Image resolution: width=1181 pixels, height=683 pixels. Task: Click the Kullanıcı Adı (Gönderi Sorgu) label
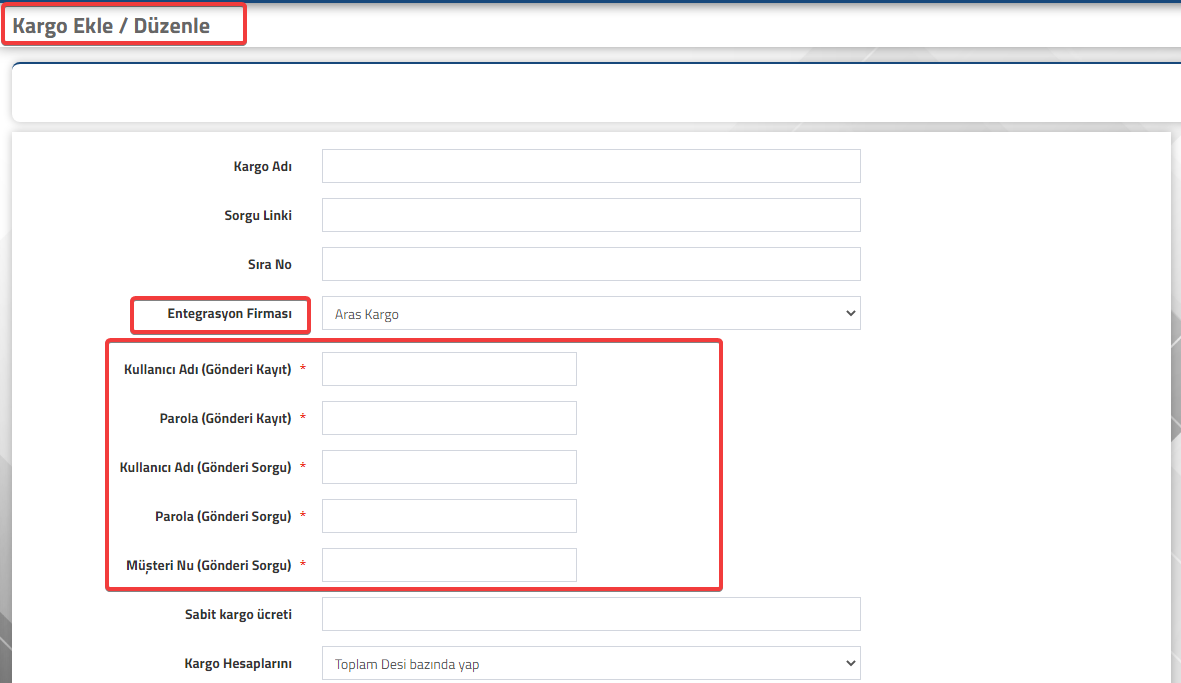(206, 468)
